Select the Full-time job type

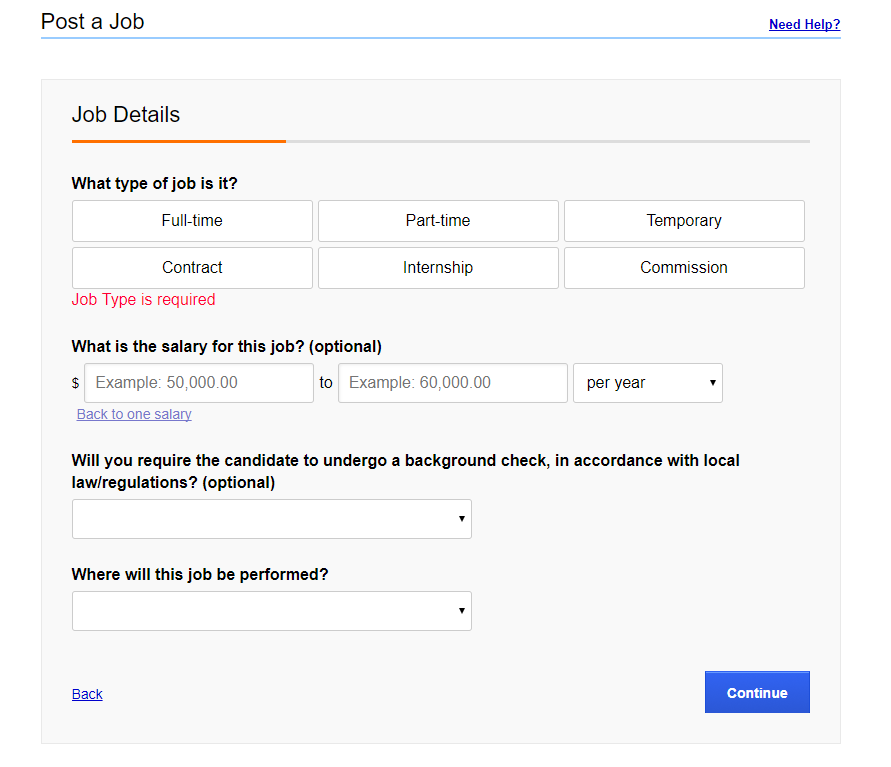192,221
